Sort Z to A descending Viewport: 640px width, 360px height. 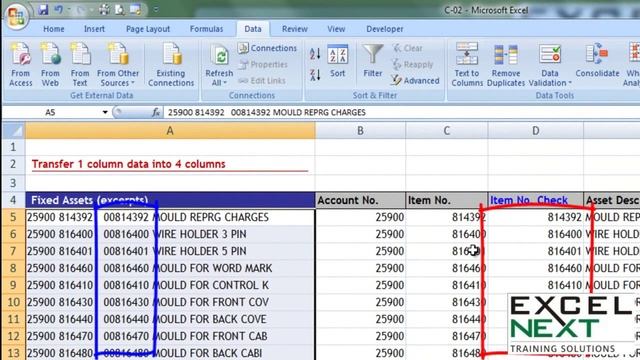[315, 75]
